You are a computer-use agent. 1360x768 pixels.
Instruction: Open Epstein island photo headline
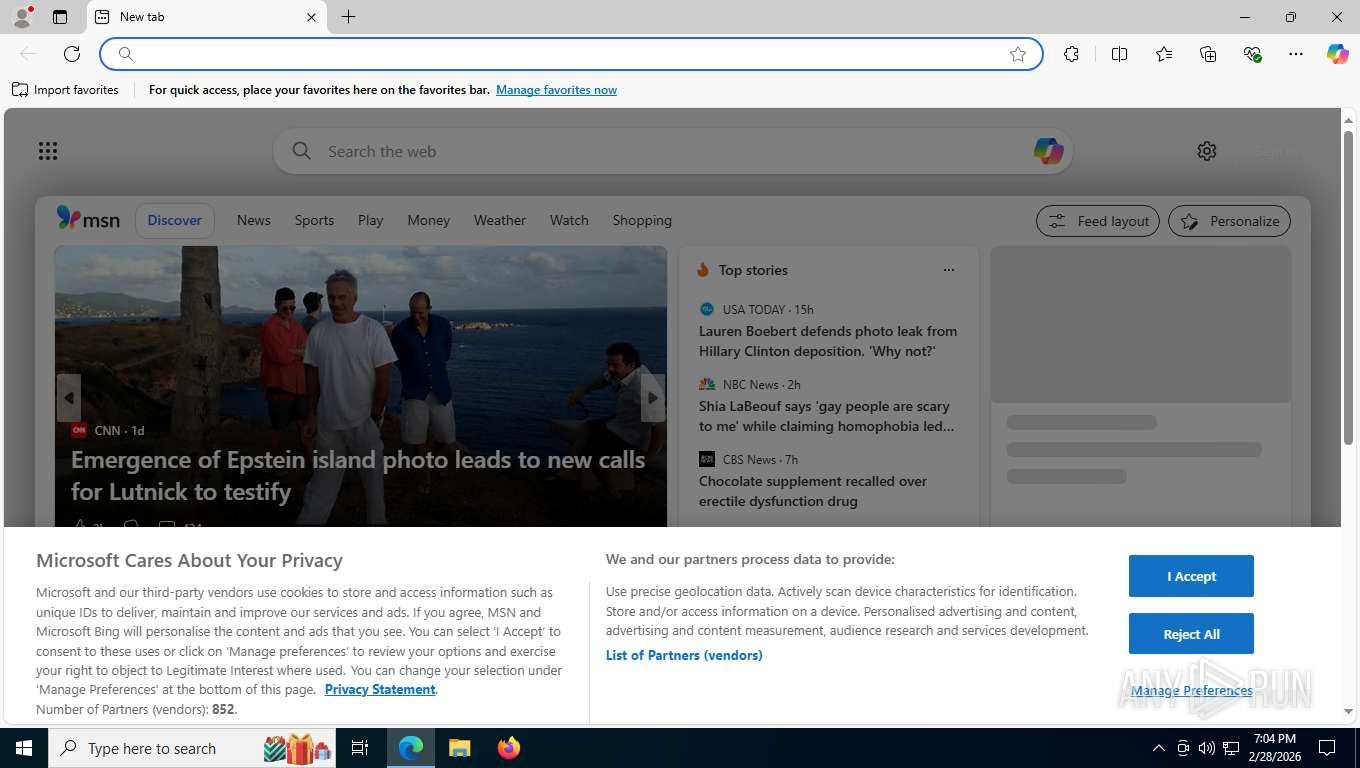pos(358,476)
